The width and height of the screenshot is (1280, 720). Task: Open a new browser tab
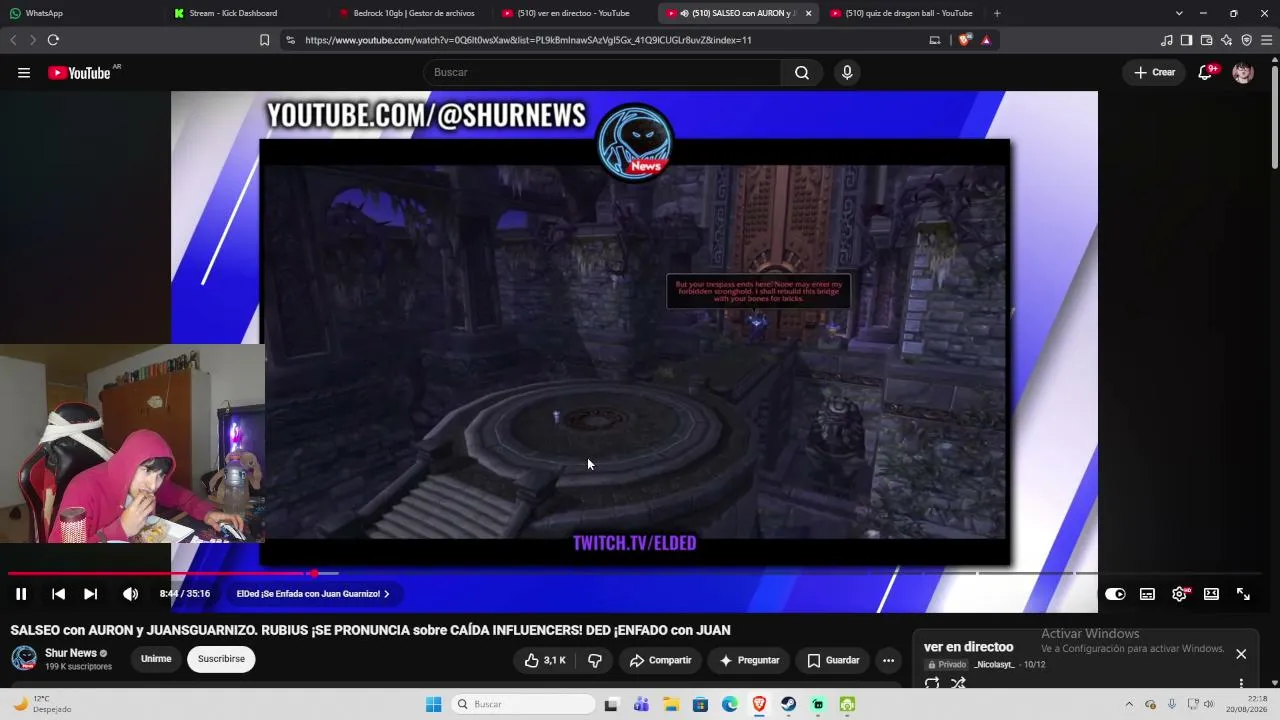pyautogui.click(x=997, y=13)
